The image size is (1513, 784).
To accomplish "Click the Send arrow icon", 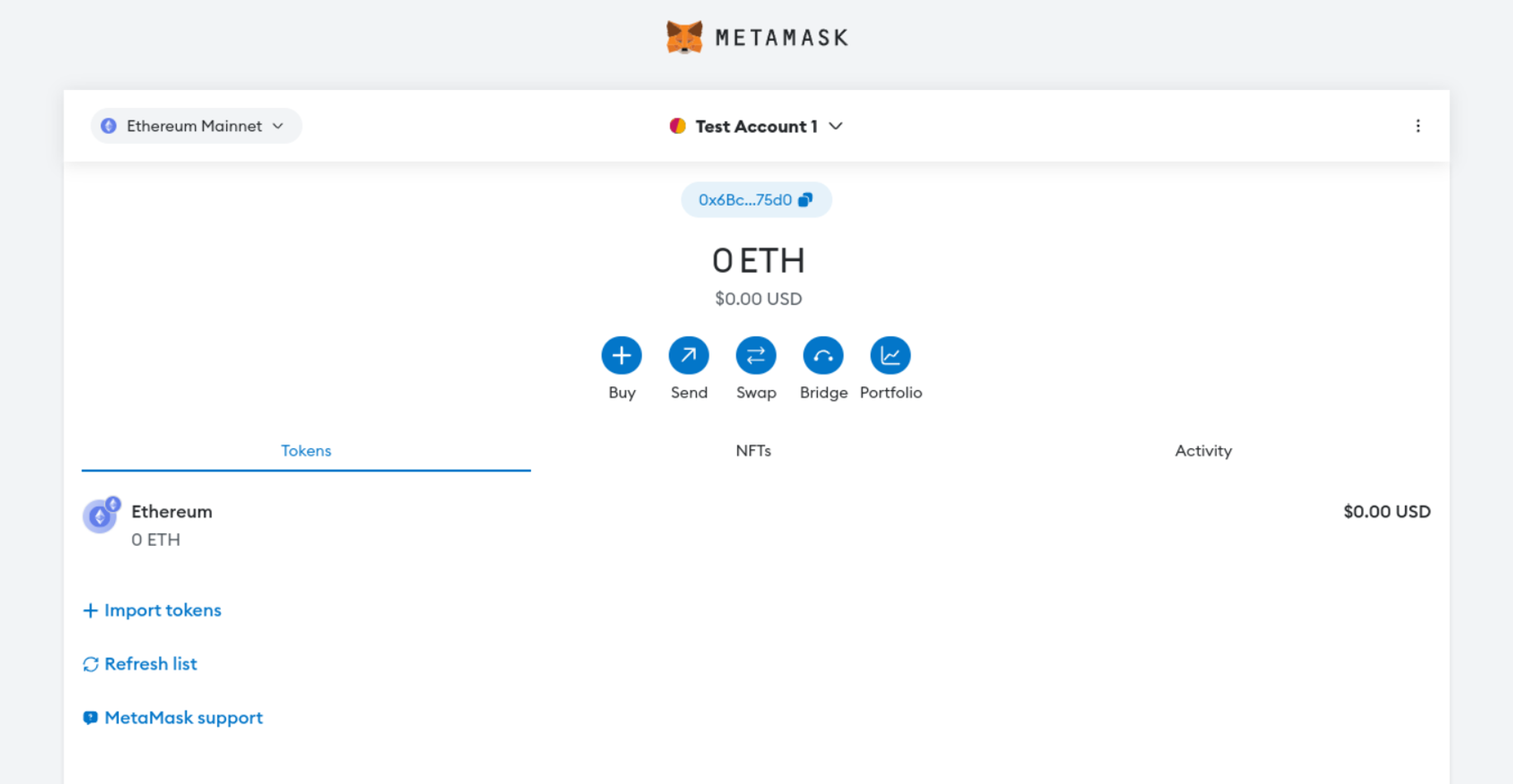I will tap(688, 355).
